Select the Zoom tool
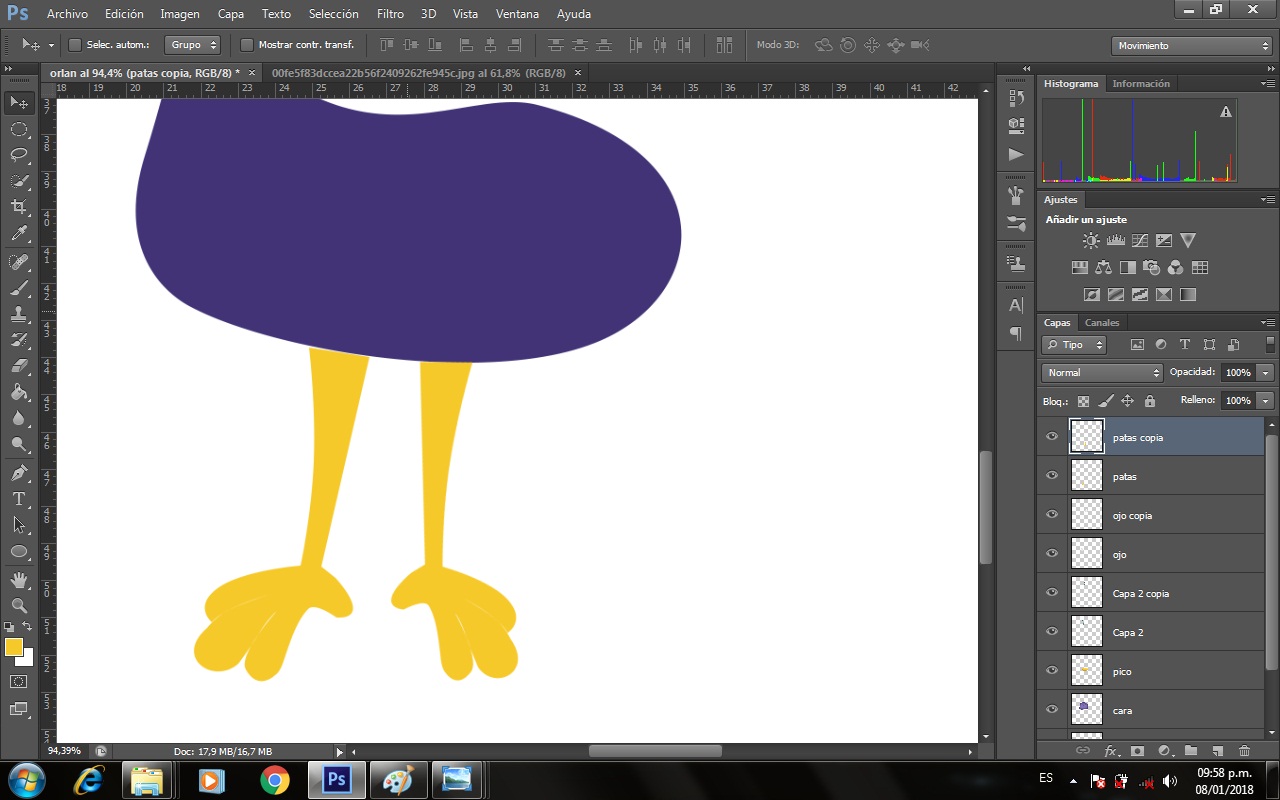 click(x=19, y=605)
